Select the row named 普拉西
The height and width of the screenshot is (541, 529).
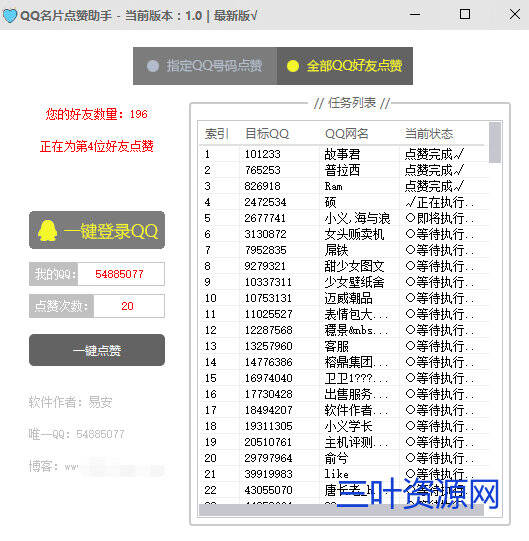344,170
